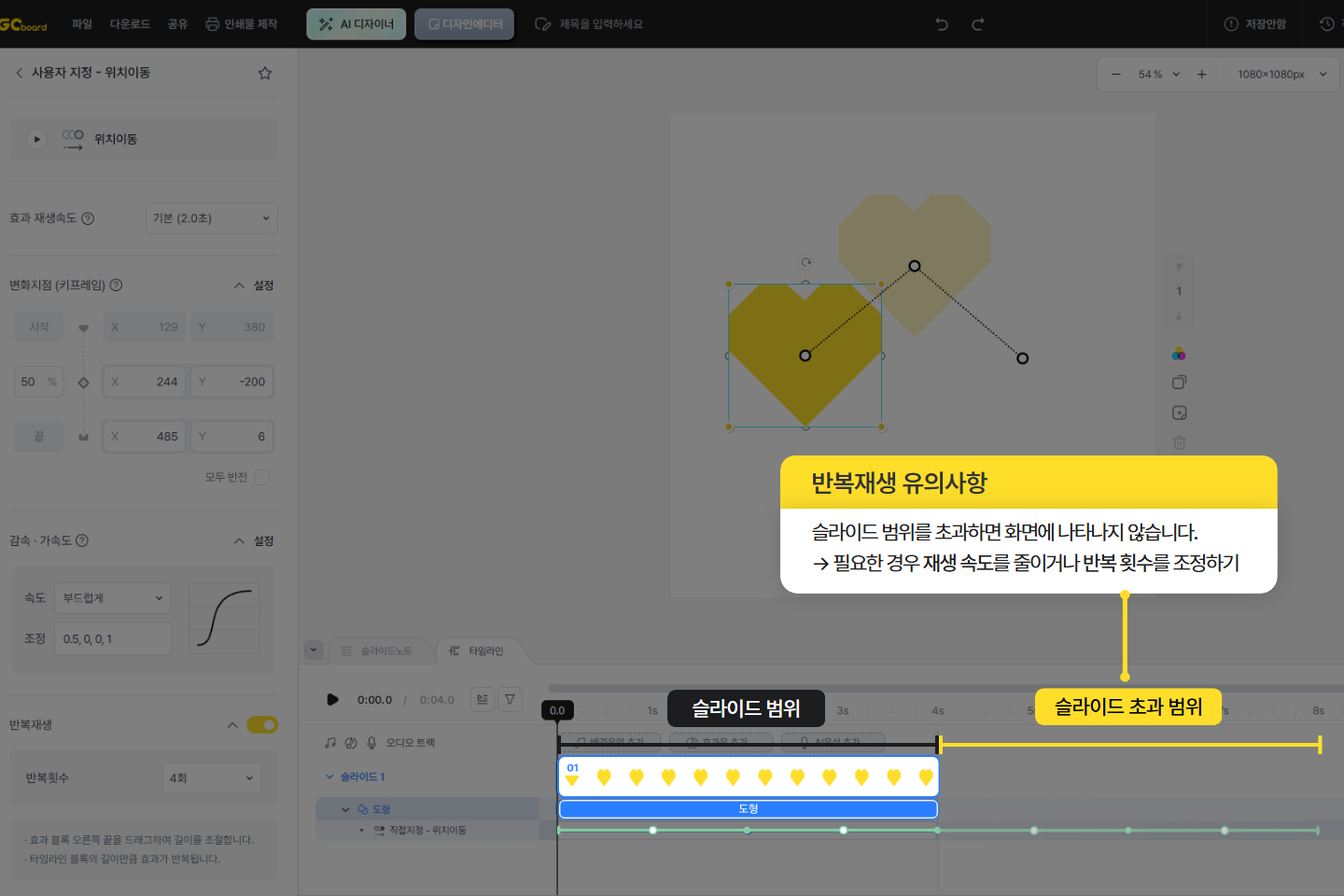Screen dimensions: 1344x896
Task: Check the 모두 반전 checkbox
Action: click(262, 477)
